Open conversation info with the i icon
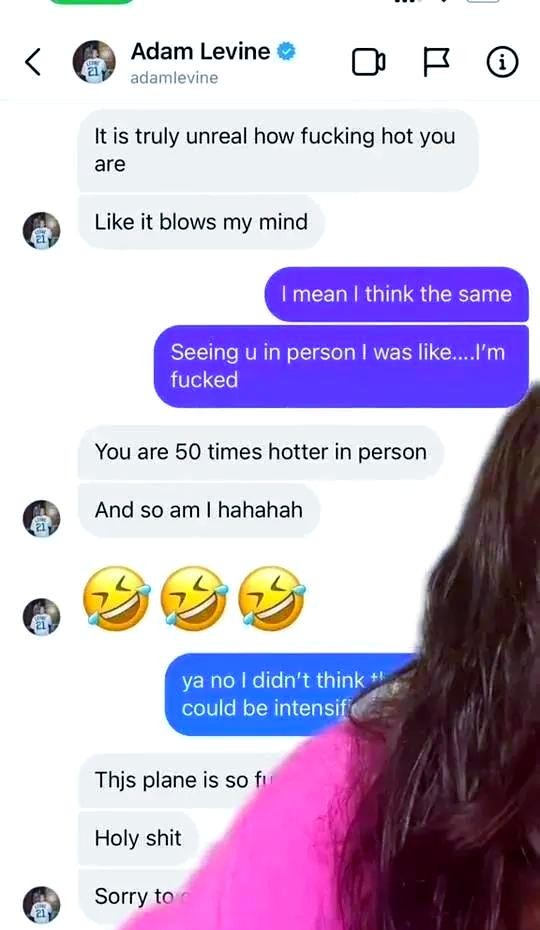Viewport: 540px width, 930px height. click(x=503, y=62)
